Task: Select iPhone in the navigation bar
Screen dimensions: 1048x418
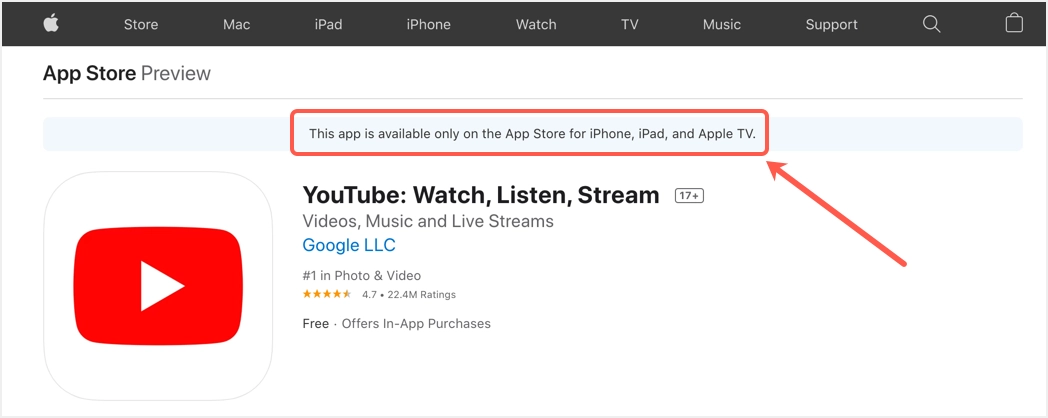Action: pyautogui.click(x=428, y=24)
